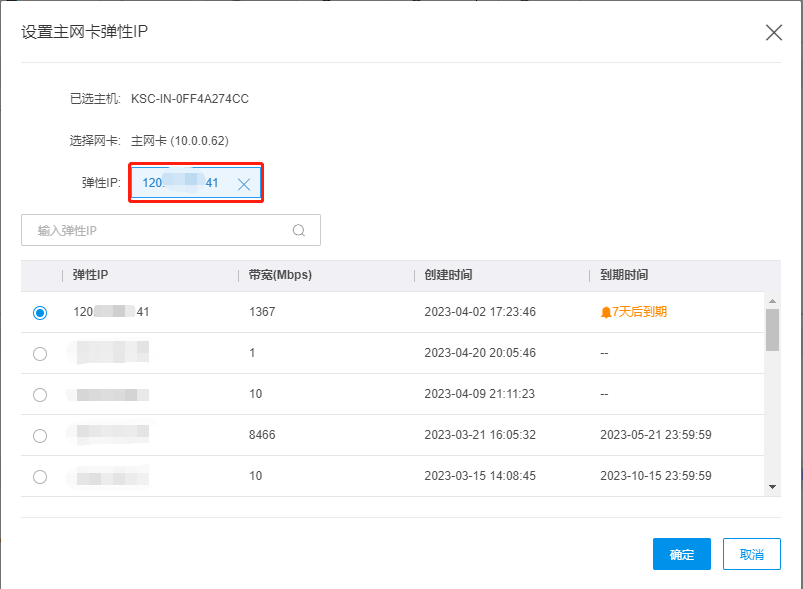
Task: Close the 设置主网卡弹性IP dialog
Action: [x=773, y=32]
